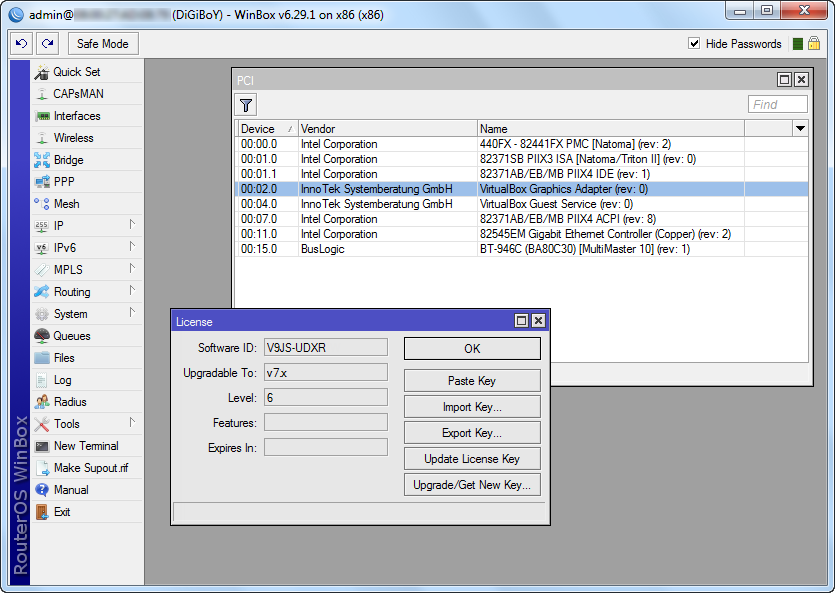Click the Paste Key button
This screenshot has height=593, width=835.
tap(472, 381)
